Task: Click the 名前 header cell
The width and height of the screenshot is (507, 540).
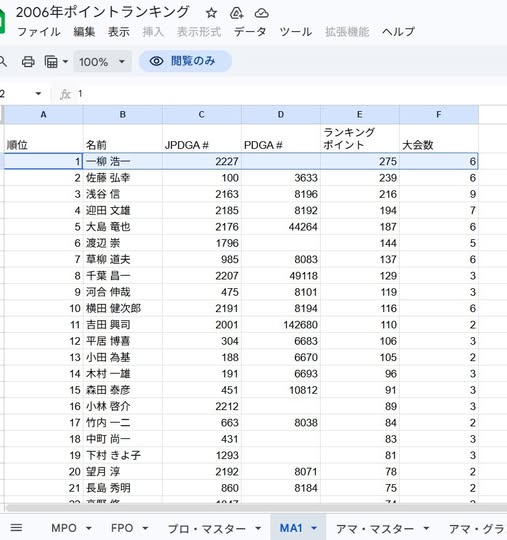Action: [x=123, y=138]
